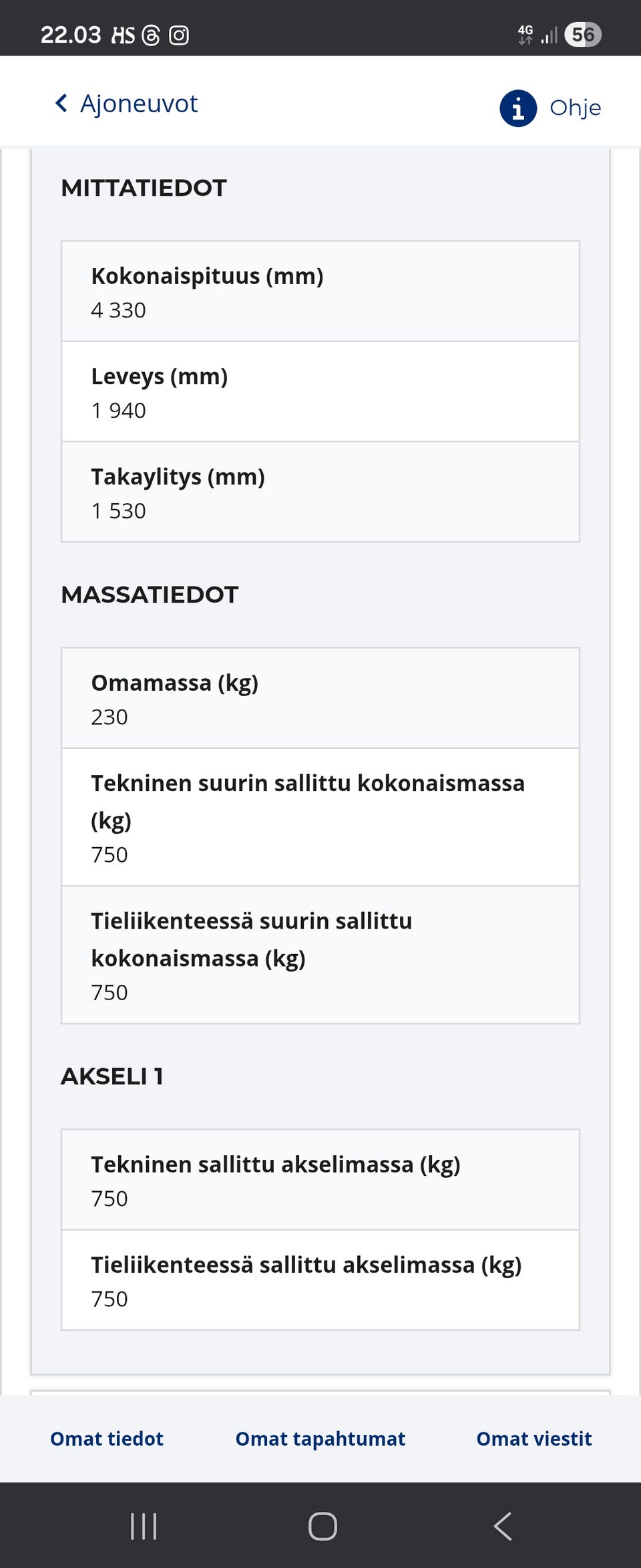This screenshot has width=641, height=1568.
Task: Open the Omat viestit navigation link
Action: click(533, 1439)
